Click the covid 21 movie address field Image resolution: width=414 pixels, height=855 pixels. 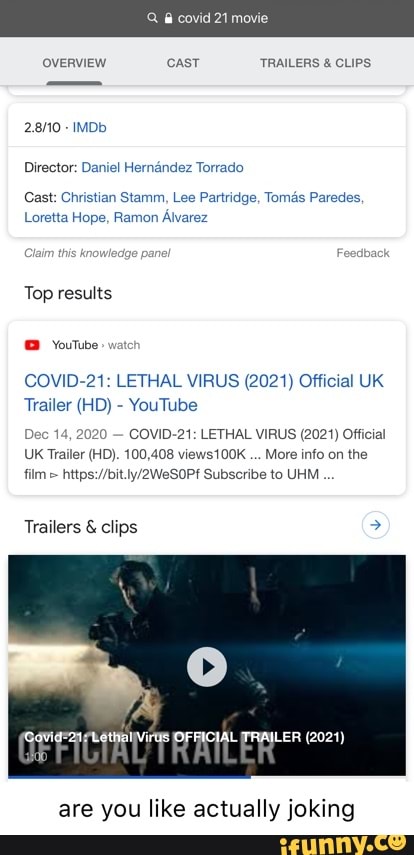tap(207, 18)
